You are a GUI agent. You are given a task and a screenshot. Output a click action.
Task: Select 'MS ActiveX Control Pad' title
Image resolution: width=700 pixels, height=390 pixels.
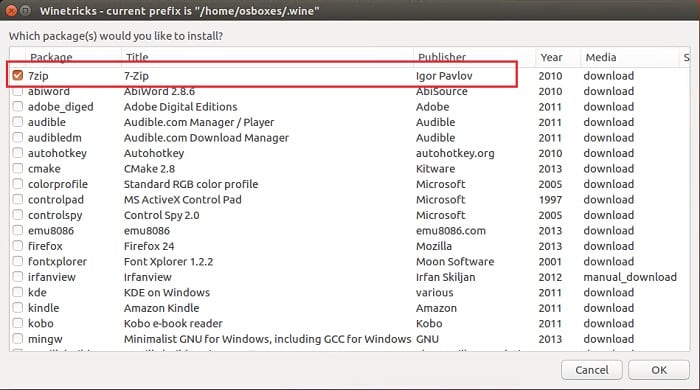(183, 199)
